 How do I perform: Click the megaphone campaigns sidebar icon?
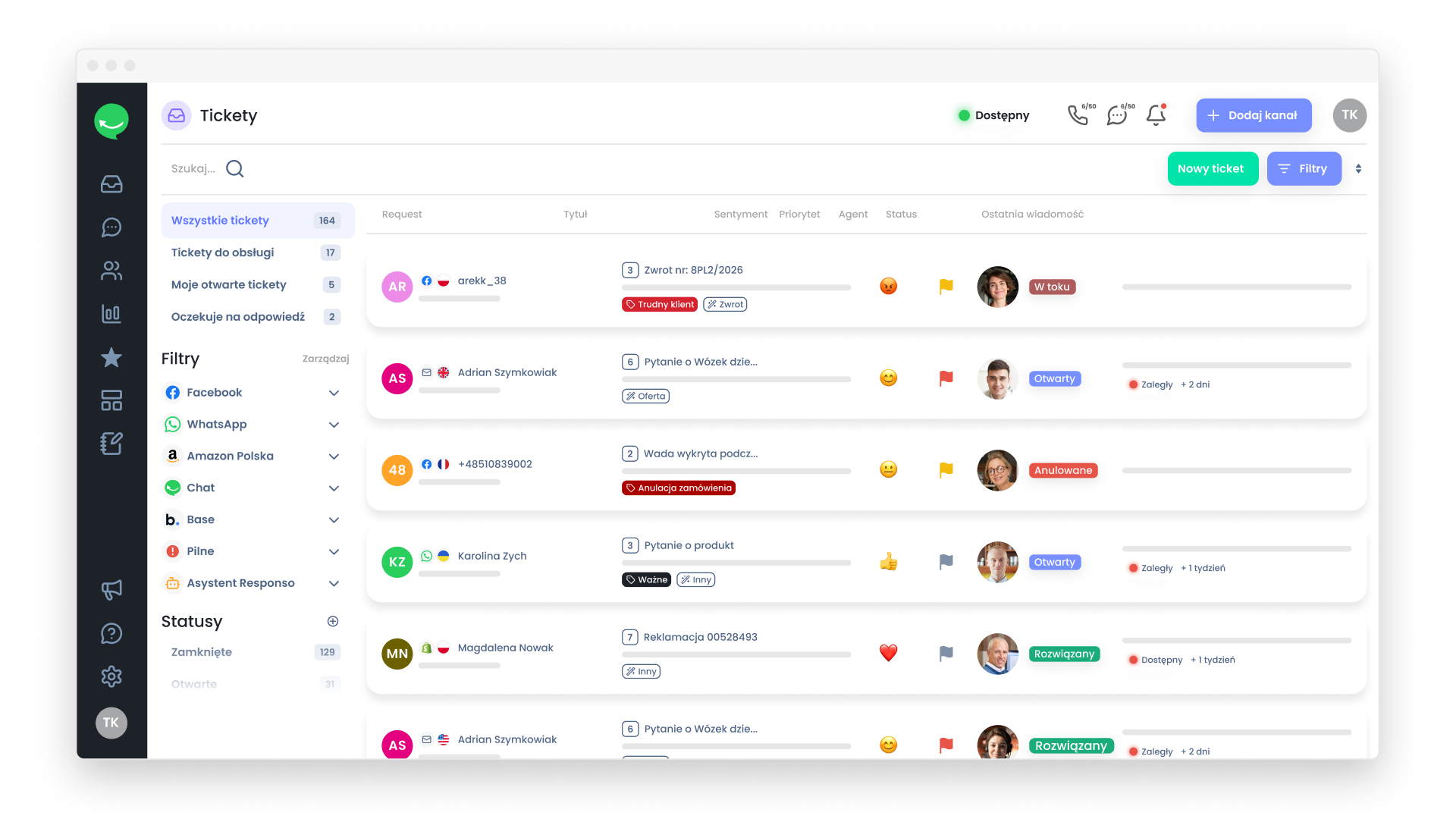pyautogui.click(x=111, y=590)
